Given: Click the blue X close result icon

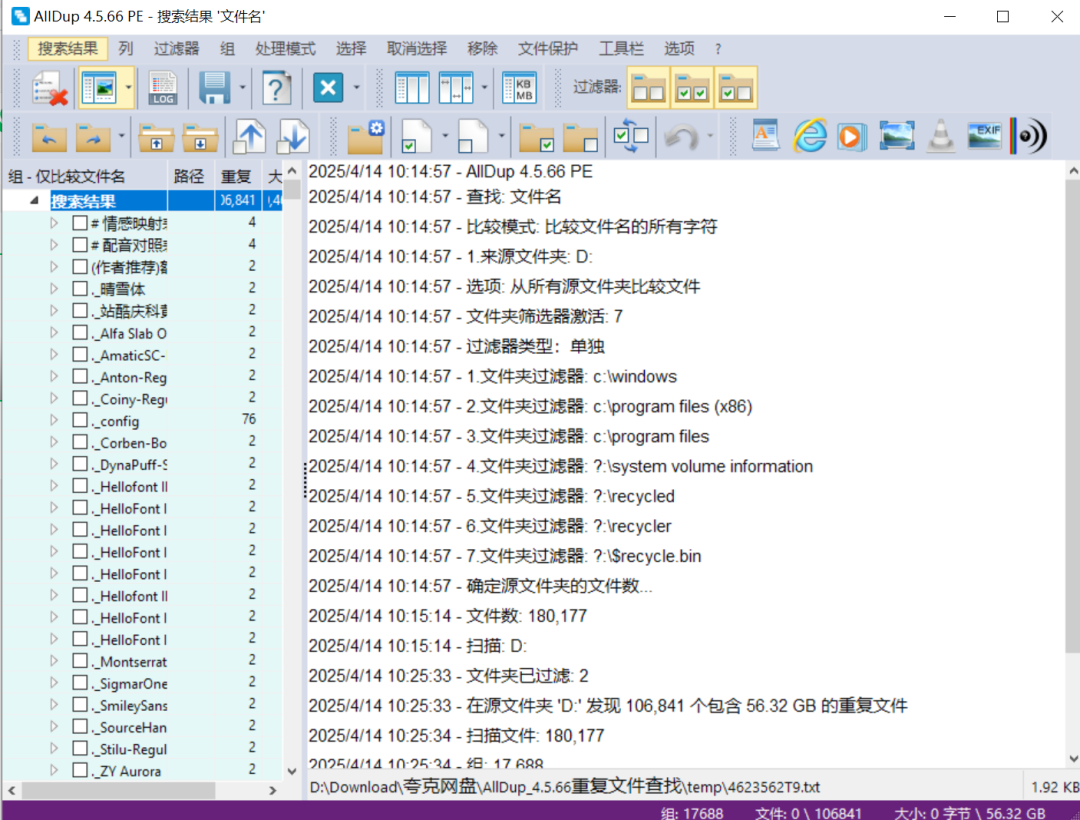Looking at the screenshot, I should point(328,88).
